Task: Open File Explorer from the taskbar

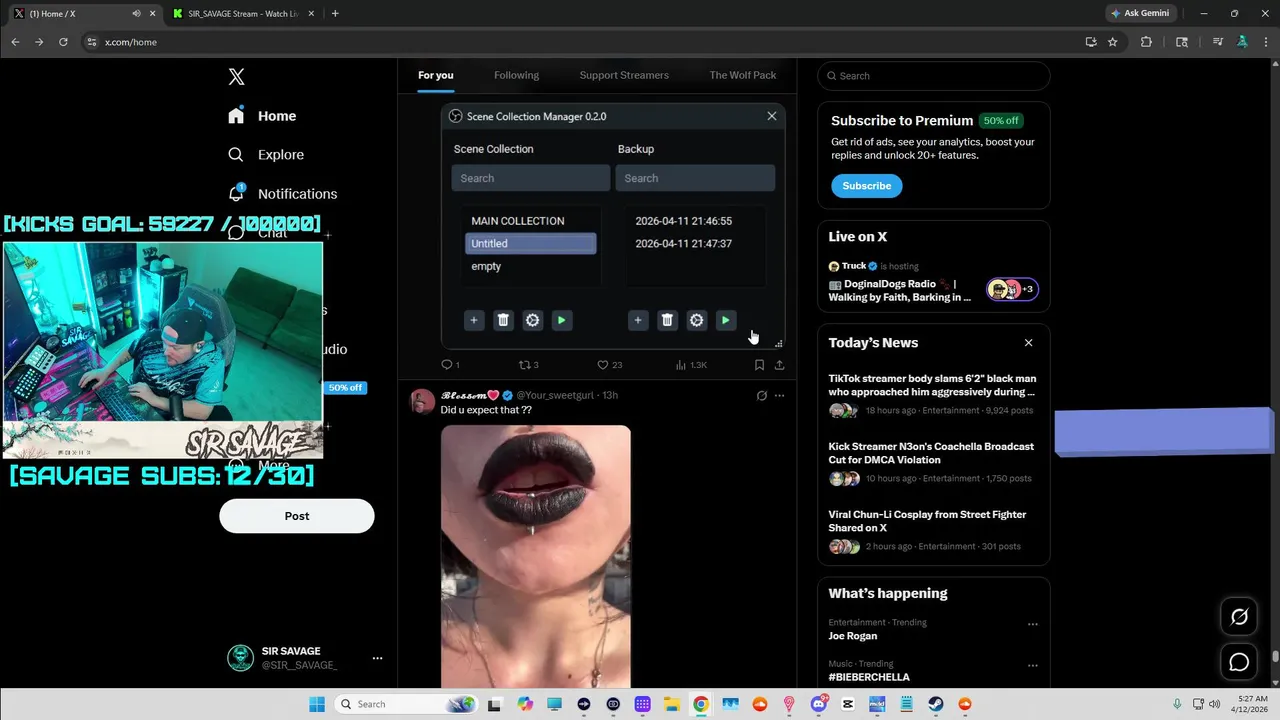Action: [x=672, y=704]
